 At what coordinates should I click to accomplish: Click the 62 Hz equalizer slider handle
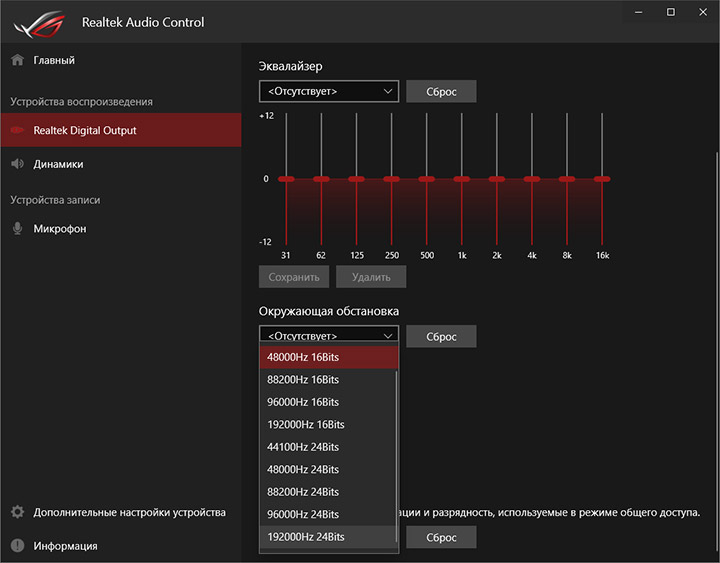(321, 179)
